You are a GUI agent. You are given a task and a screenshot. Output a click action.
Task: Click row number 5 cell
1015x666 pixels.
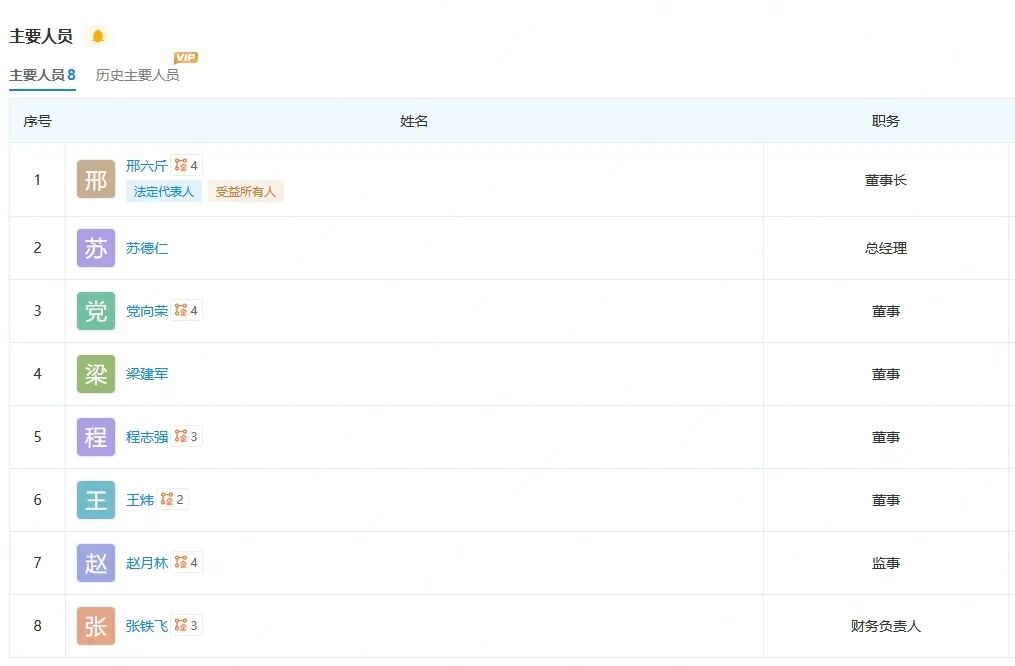(38, 437)
